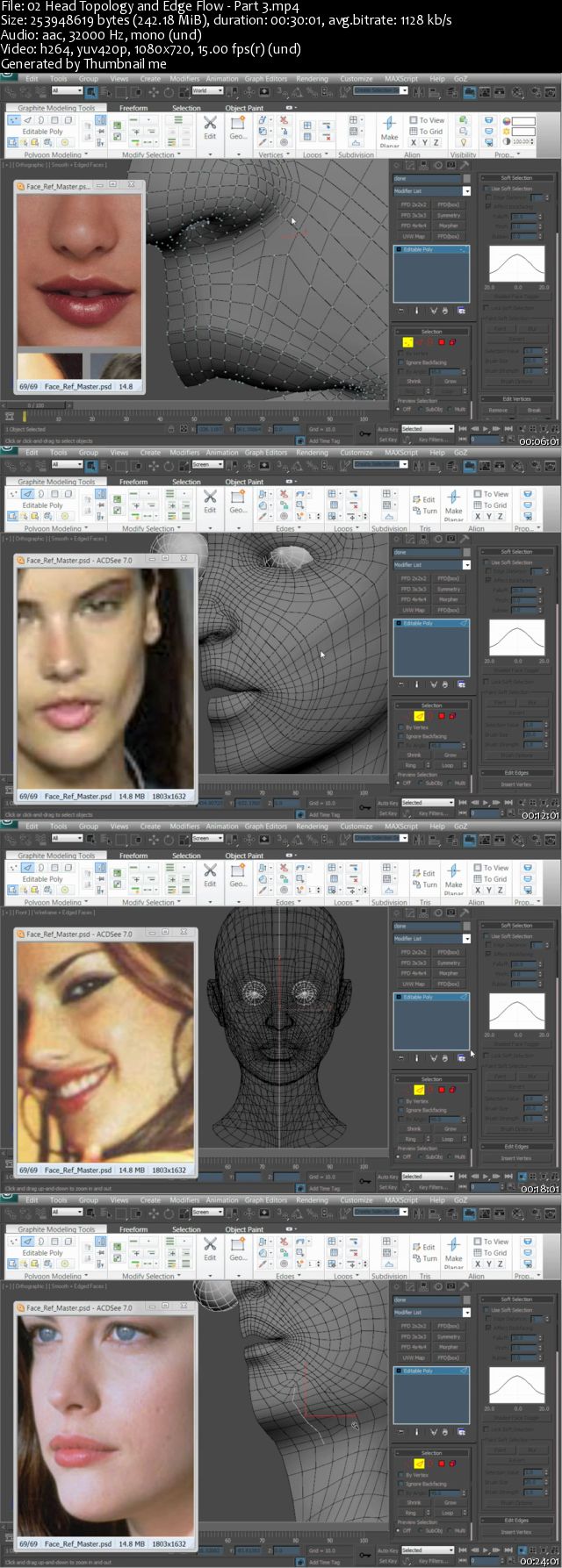Screen dimensions: 562x1568
Task: Switch to Freeform ribbon tab in 00:24:01 frame
Action: tap(133, 1229)
